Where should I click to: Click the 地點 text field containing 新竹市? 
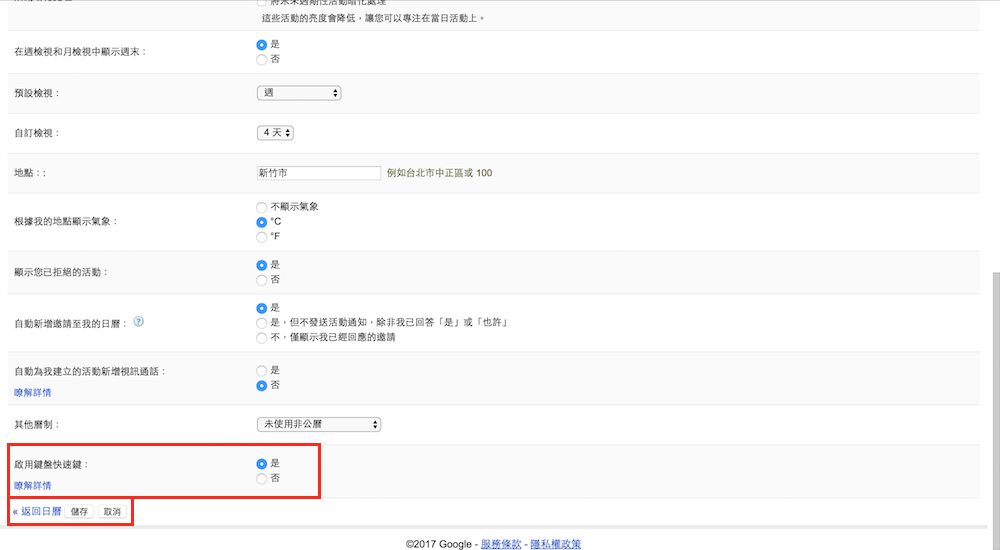tap(318, 173)
